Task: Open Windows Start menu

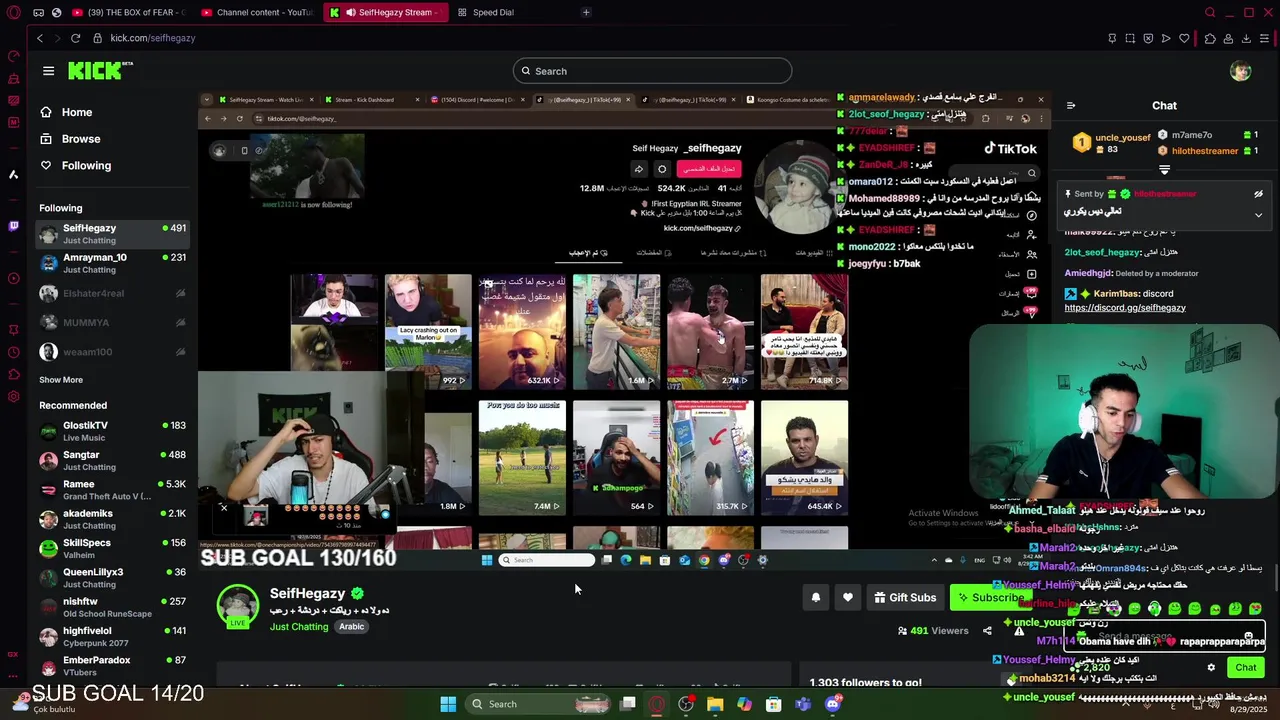Action: tap(448, 704)
